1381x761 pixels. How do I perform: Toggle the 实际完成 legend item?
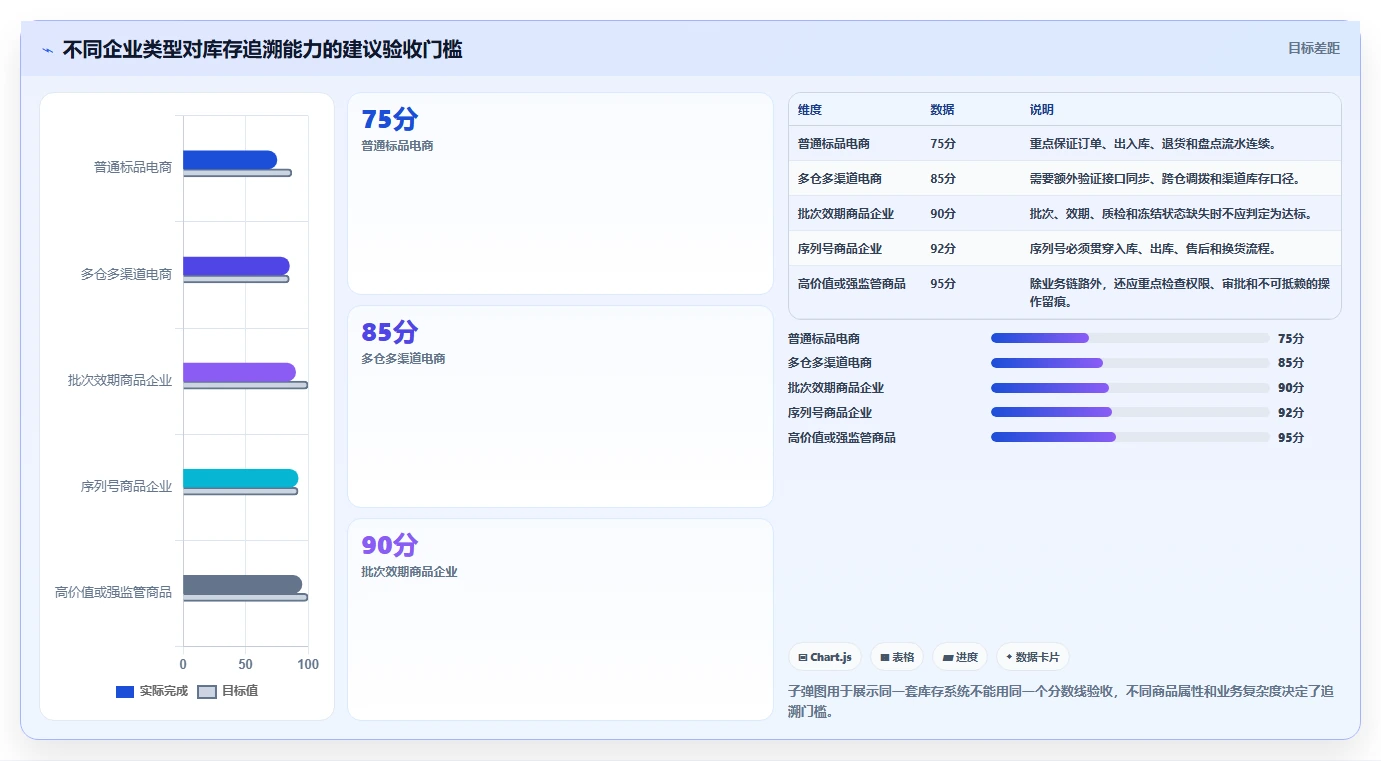point(152,691)
